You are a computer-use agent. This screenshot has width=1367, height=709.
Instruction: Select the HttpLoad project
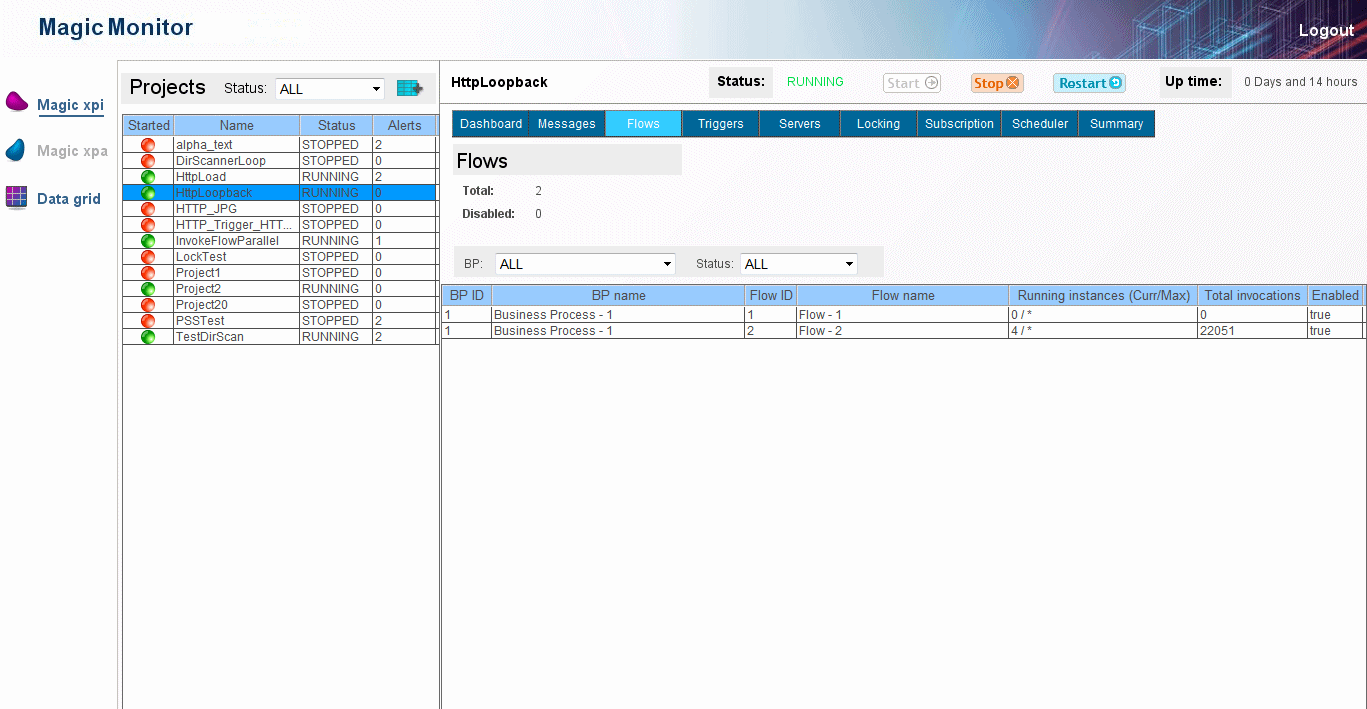coord(280,177)
